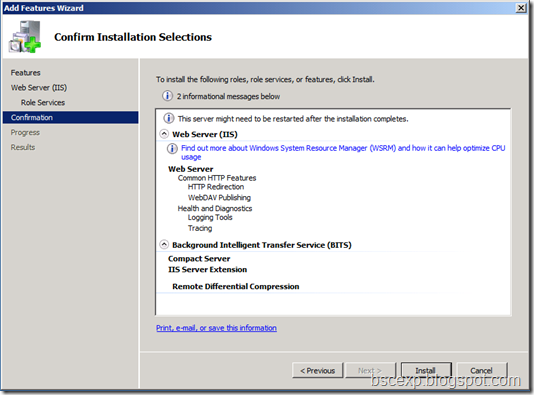Click 'WebDAV Publishing' entry
Viewport: 534px width, 395px height.
pyautogui.click(x=219, y=198)
